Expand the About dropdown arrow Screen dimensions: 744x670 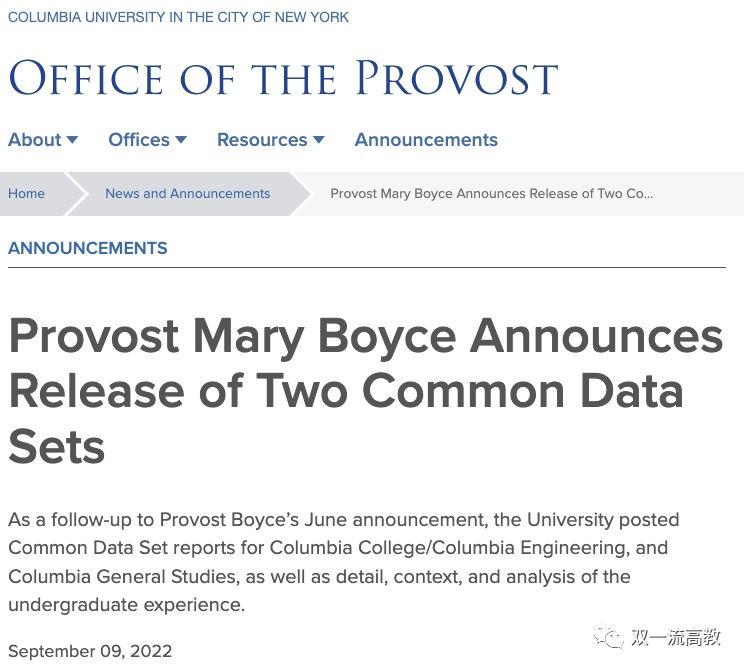(72, 140)
